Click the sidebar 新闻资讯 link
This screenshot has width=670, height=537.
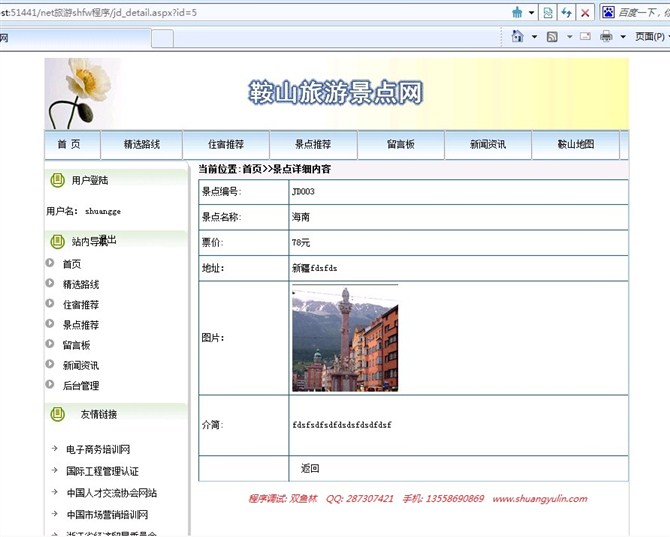pos(81,366)
